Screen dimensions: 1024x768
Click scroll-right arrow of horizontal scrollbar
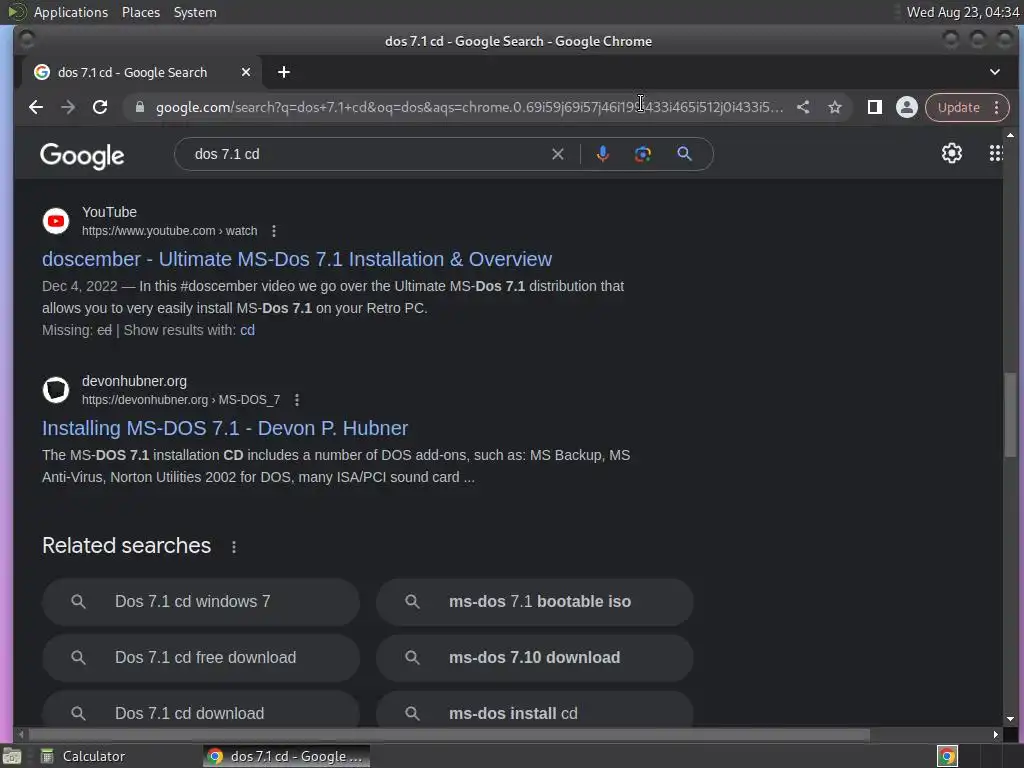click(x=995, y=735)
